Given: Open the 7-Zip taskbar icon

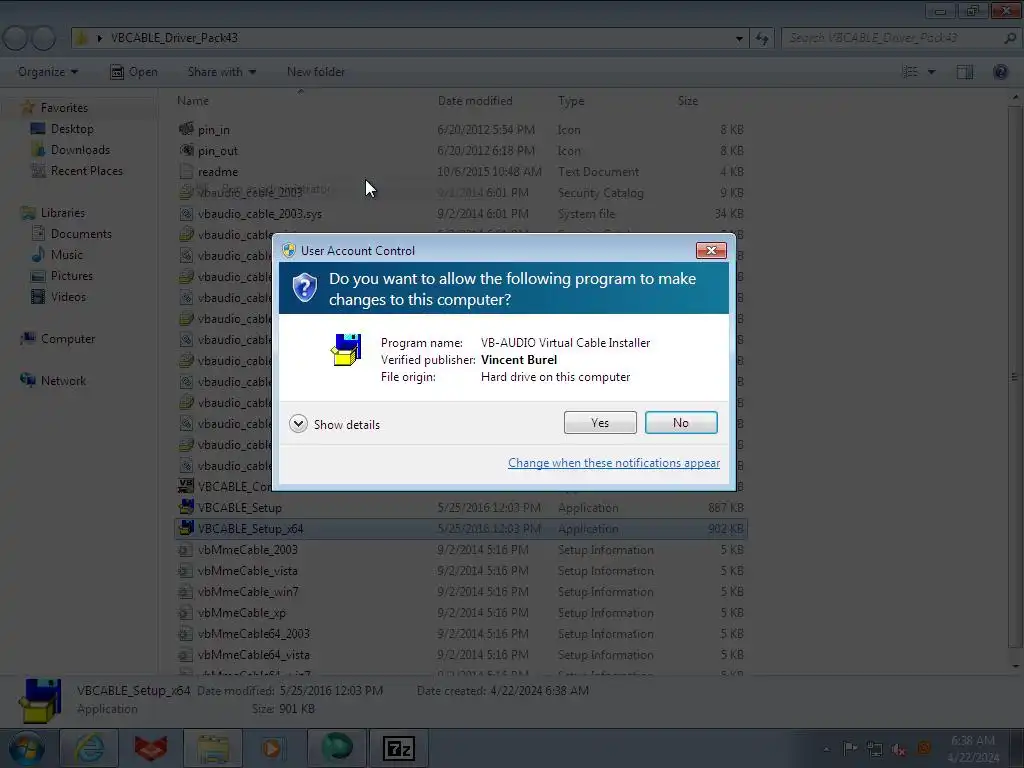Looking at the screenshot, I should (x=398, y=748).
